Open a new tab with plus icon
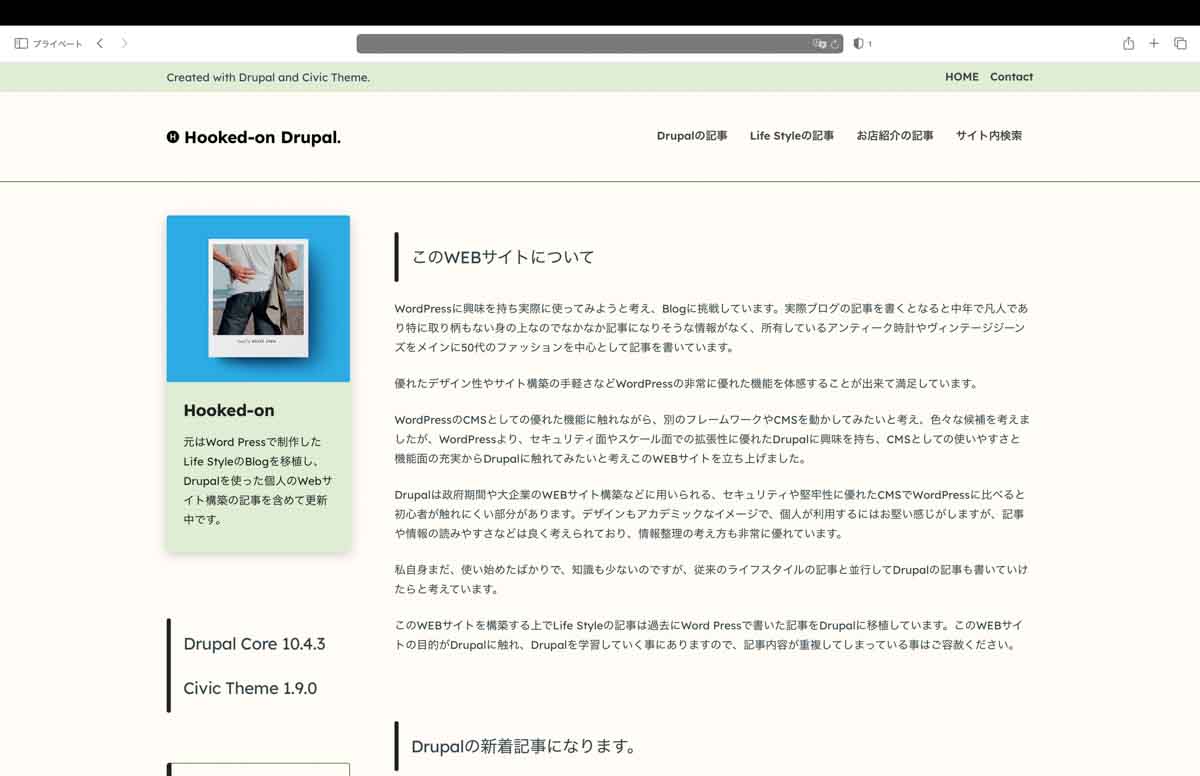1200x776 pixels. click(1154, 44)
